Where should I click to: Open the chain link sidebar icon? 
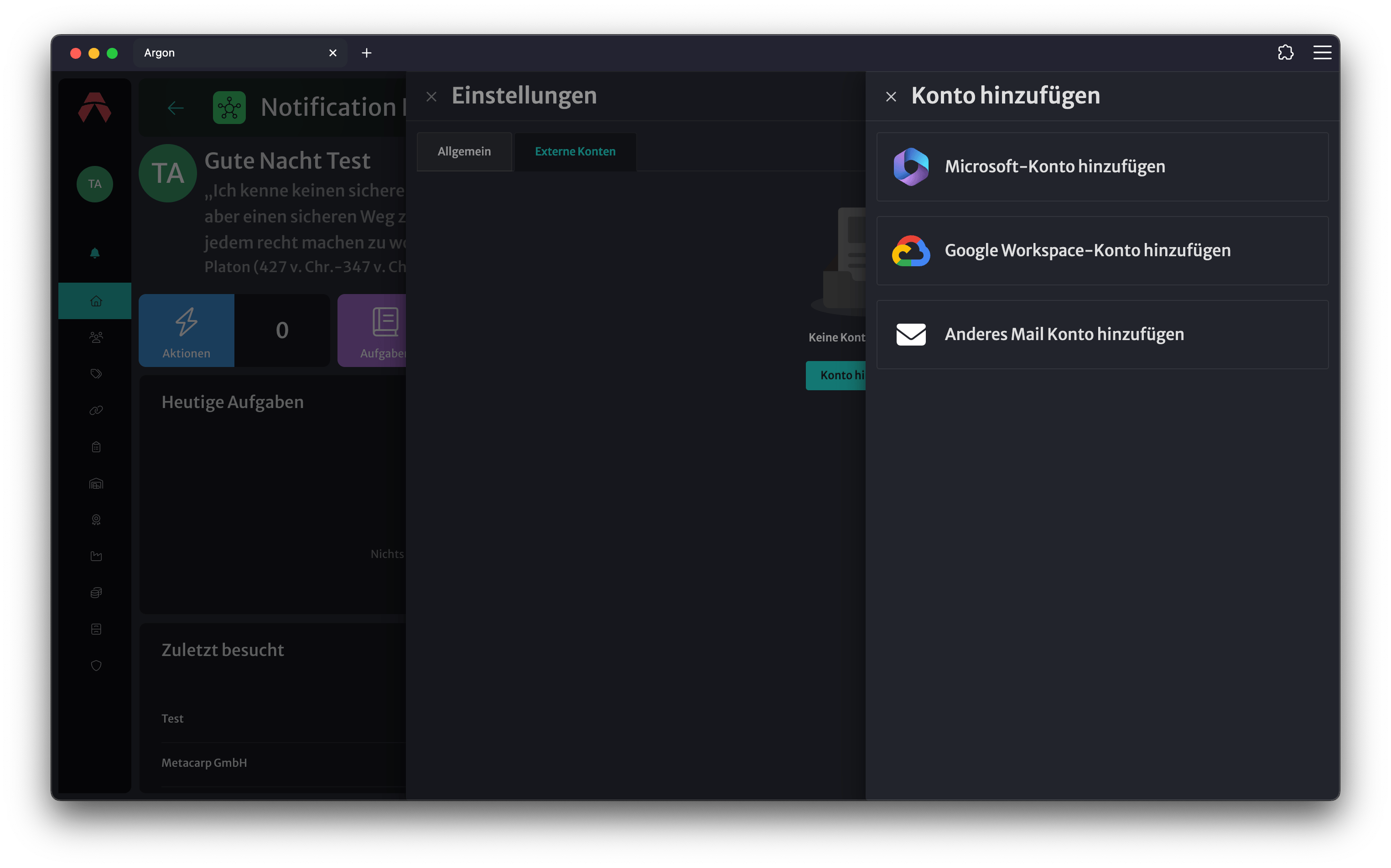96,410
